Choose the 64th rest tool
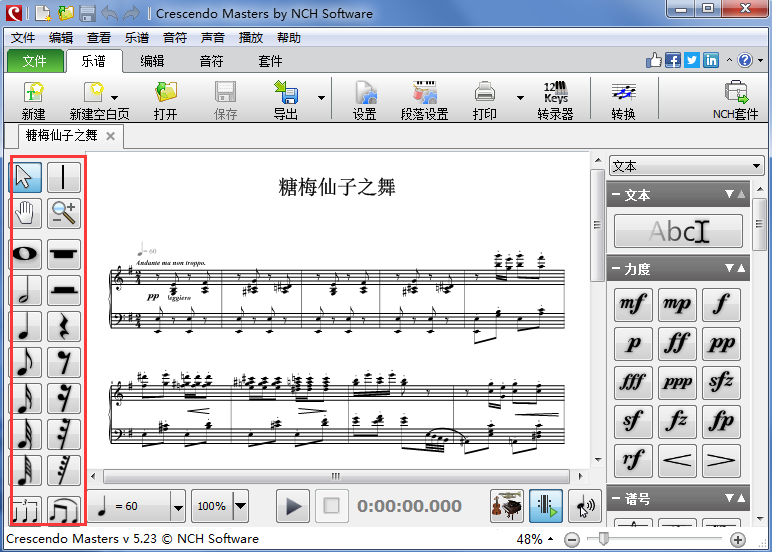Viewport: 772px width, 552px height. coord(64,470)
